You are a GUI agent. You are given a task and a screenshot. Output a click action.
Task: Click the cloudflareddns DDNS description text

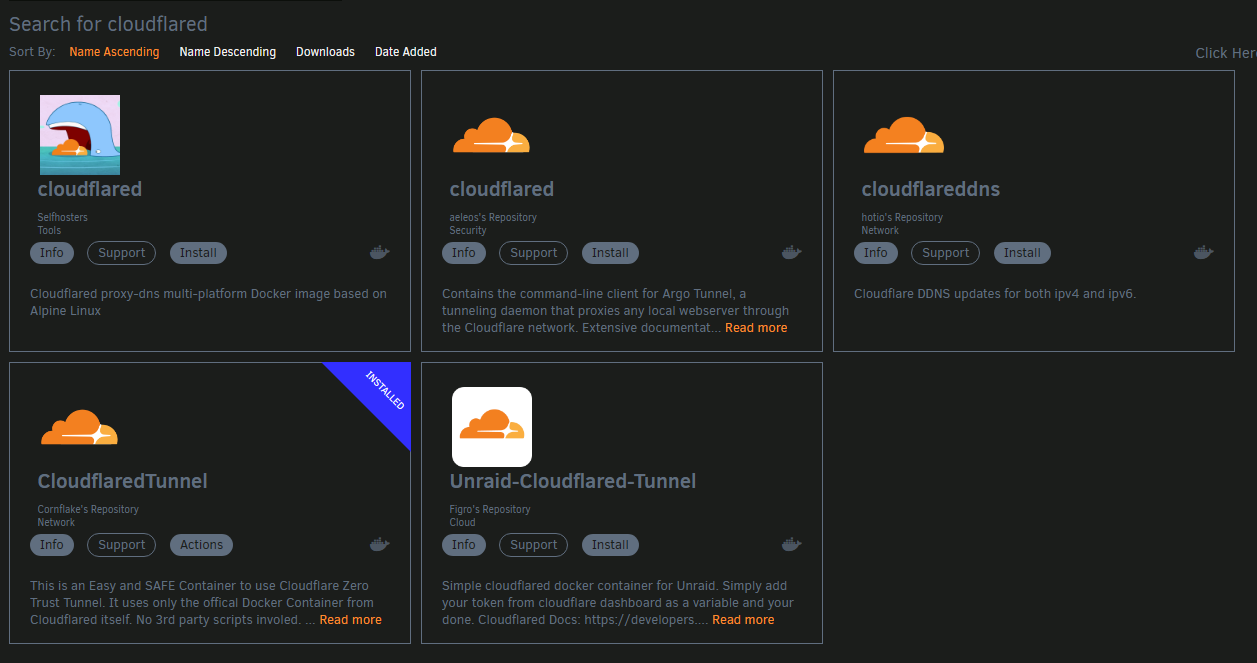tap(995, 294)
